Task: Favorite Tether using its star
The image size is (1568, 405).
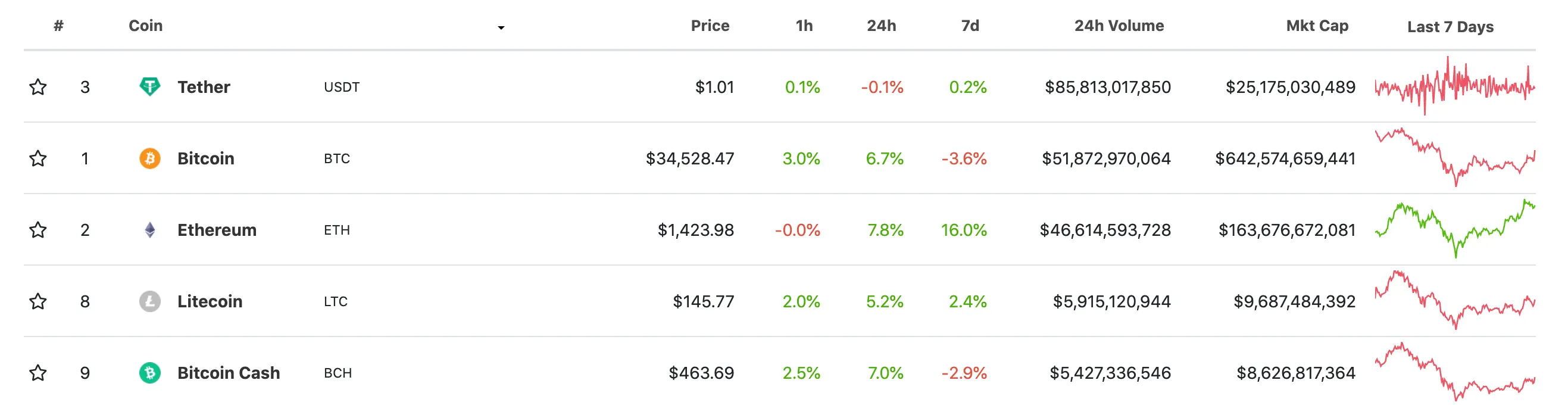Action: point(38,87)
